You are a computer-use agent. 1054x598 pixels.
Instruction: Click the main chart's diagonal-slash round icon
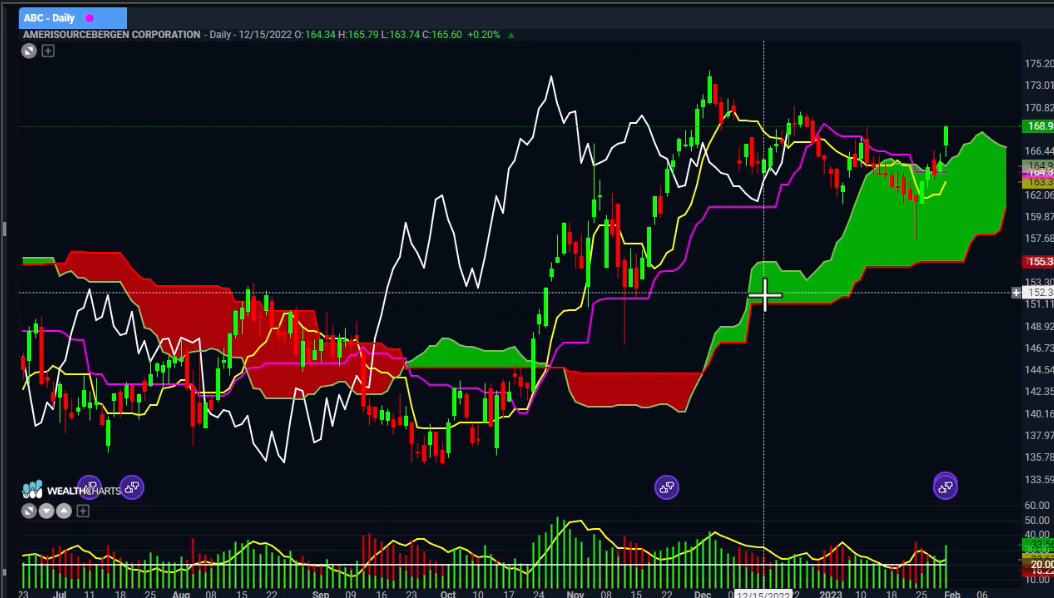point(29,50)
